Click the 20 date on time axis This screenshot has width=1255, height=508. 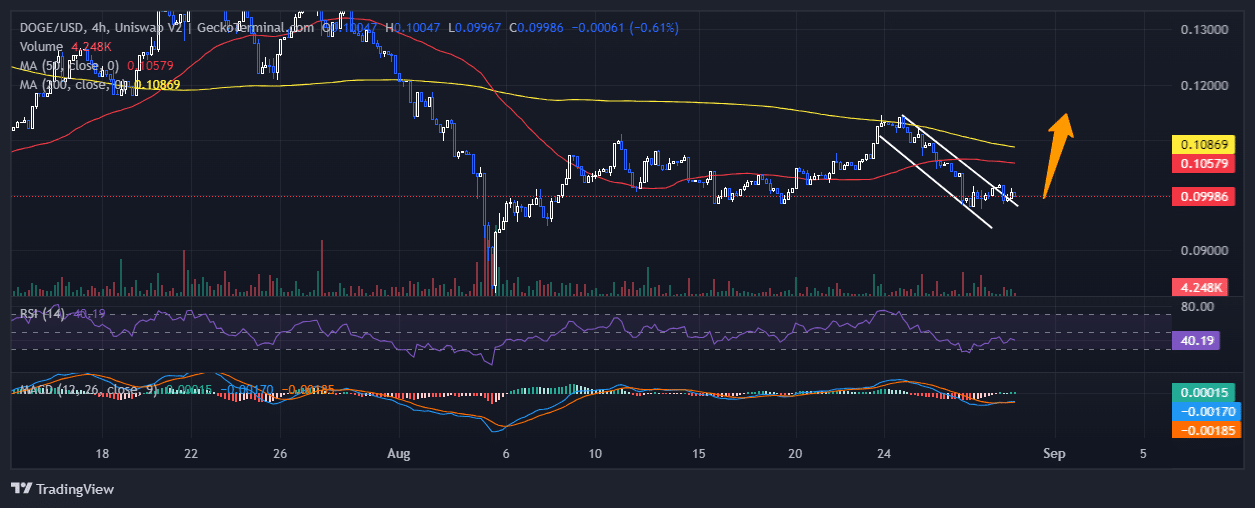tap(796, 453)
